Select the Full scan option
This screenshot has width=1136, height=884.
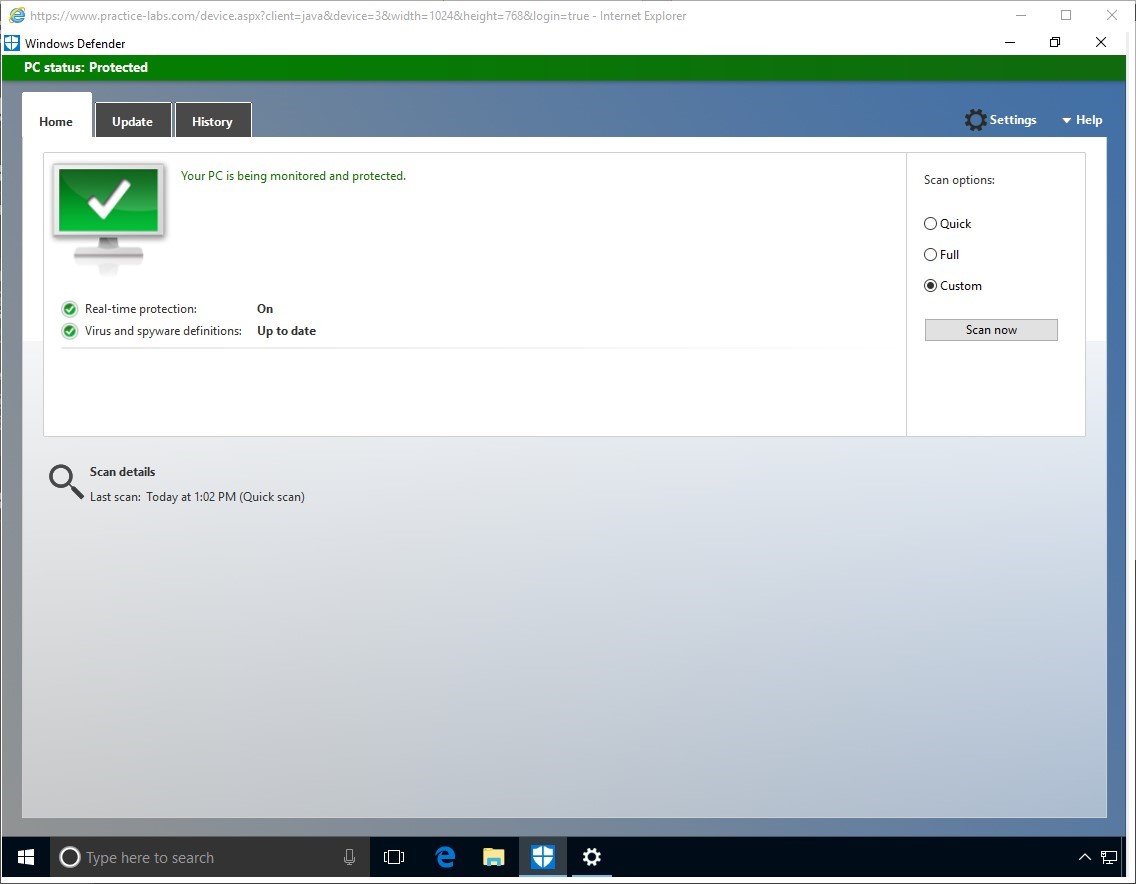941,255
